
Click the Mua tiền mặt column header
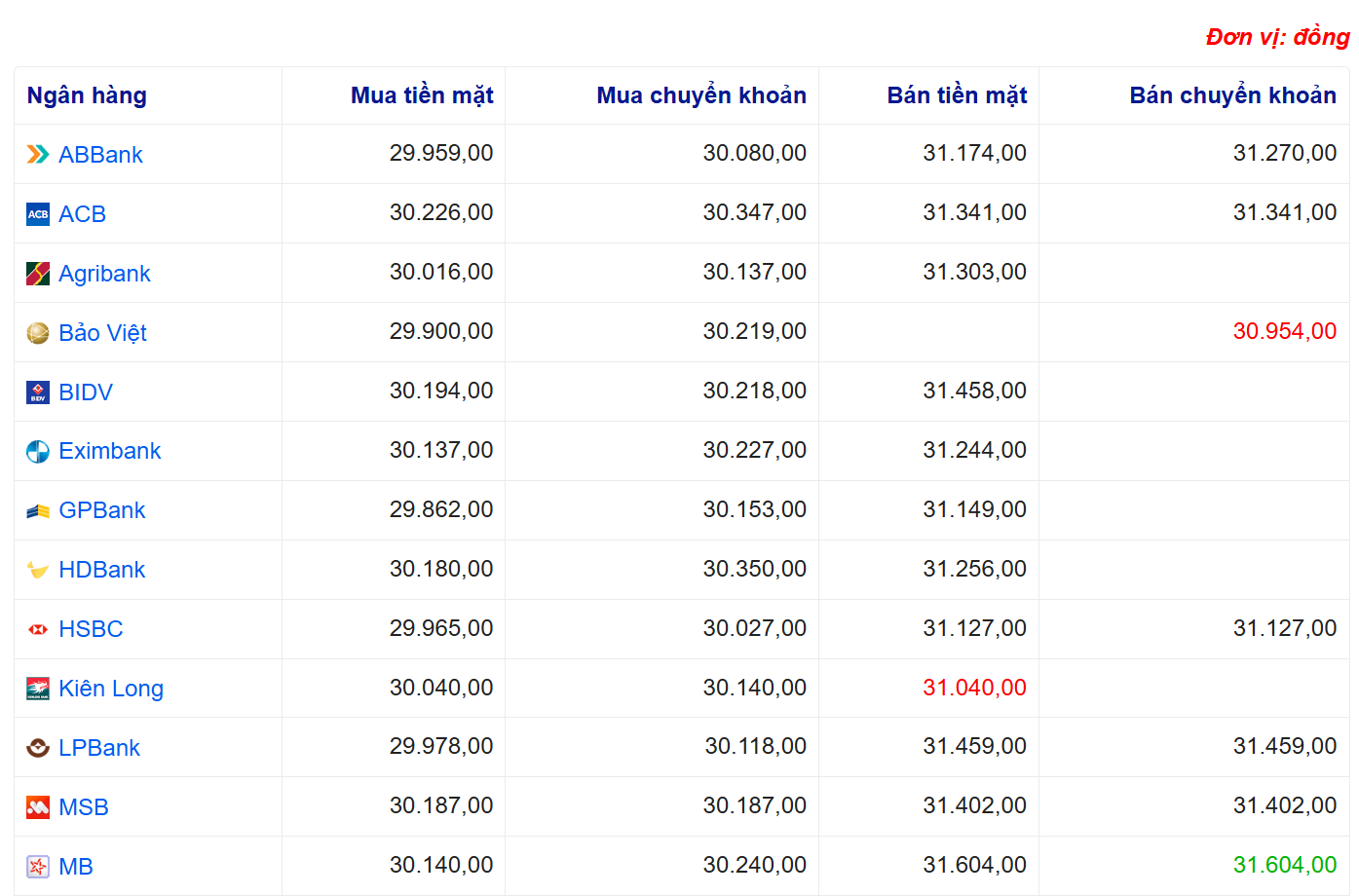pyautogui.click(x=421, y=95)
